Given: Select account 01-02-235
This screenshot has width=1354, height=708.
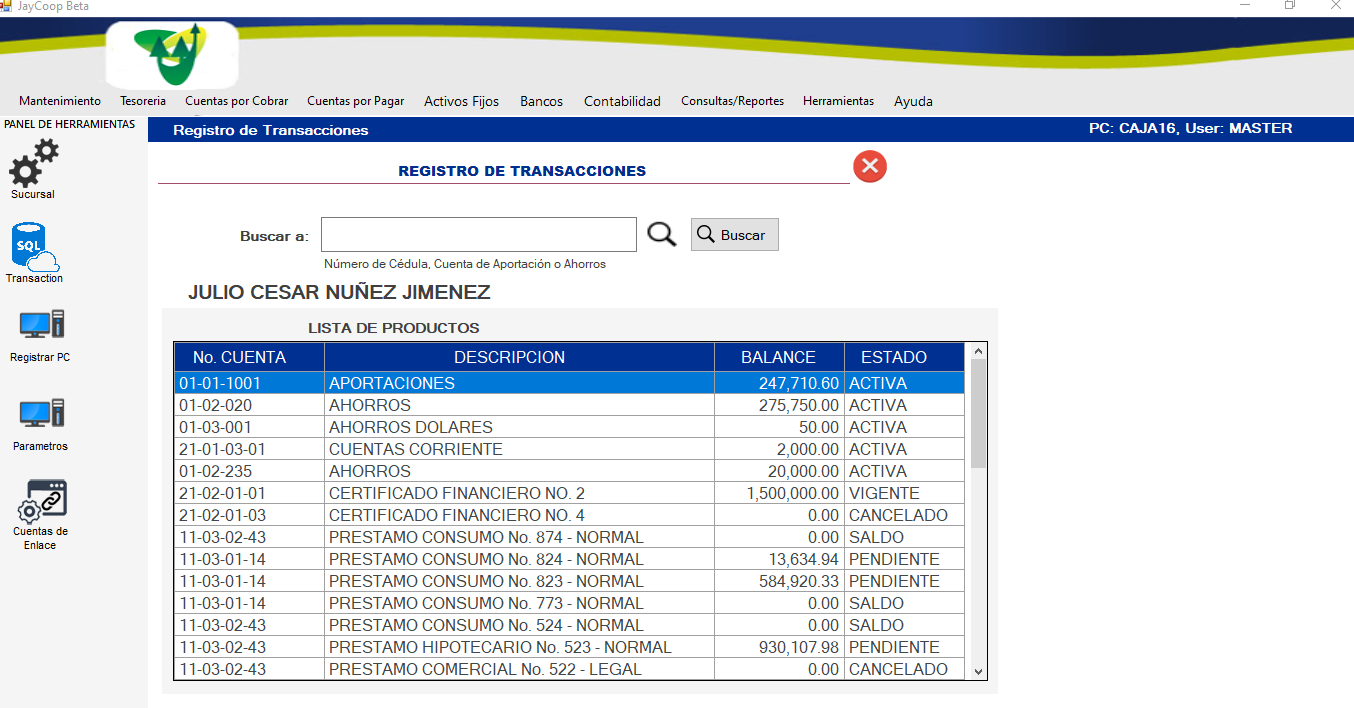Looking at the screenshot, I should (570, 471).
